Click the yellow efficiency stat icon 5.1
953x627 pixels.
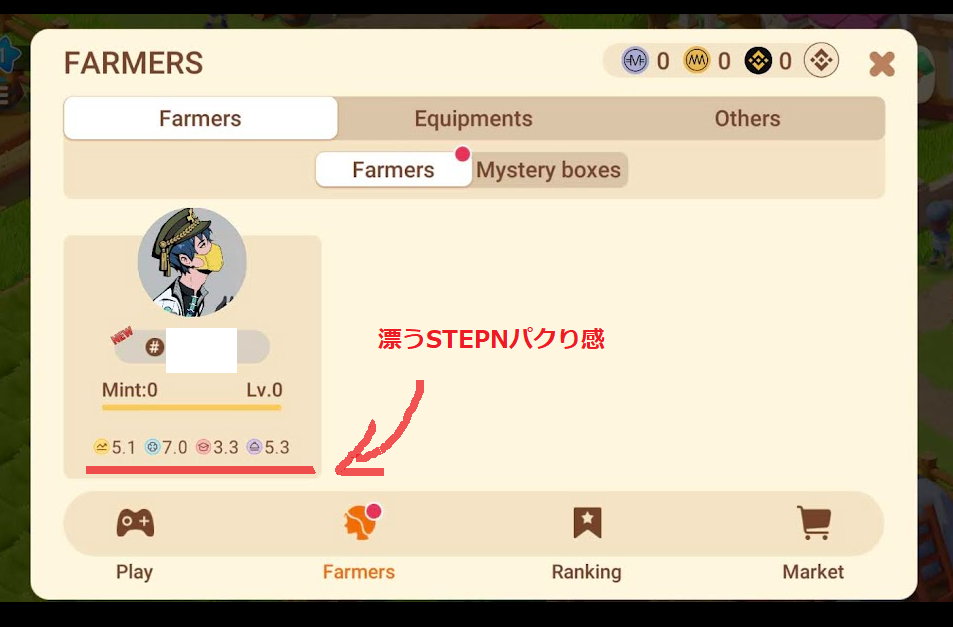point(101,447)
